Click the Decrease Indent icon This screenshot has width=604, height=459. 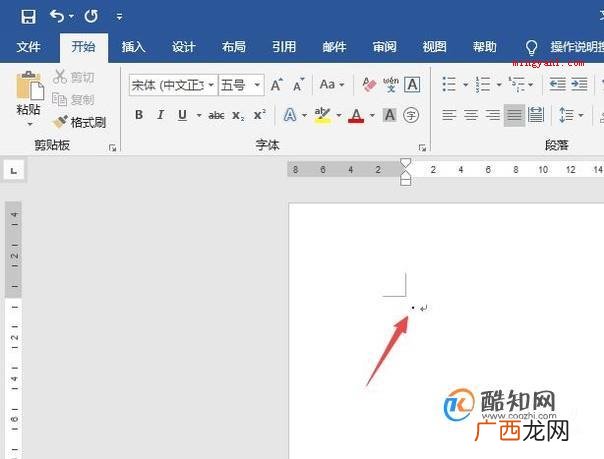pos(557,84)
